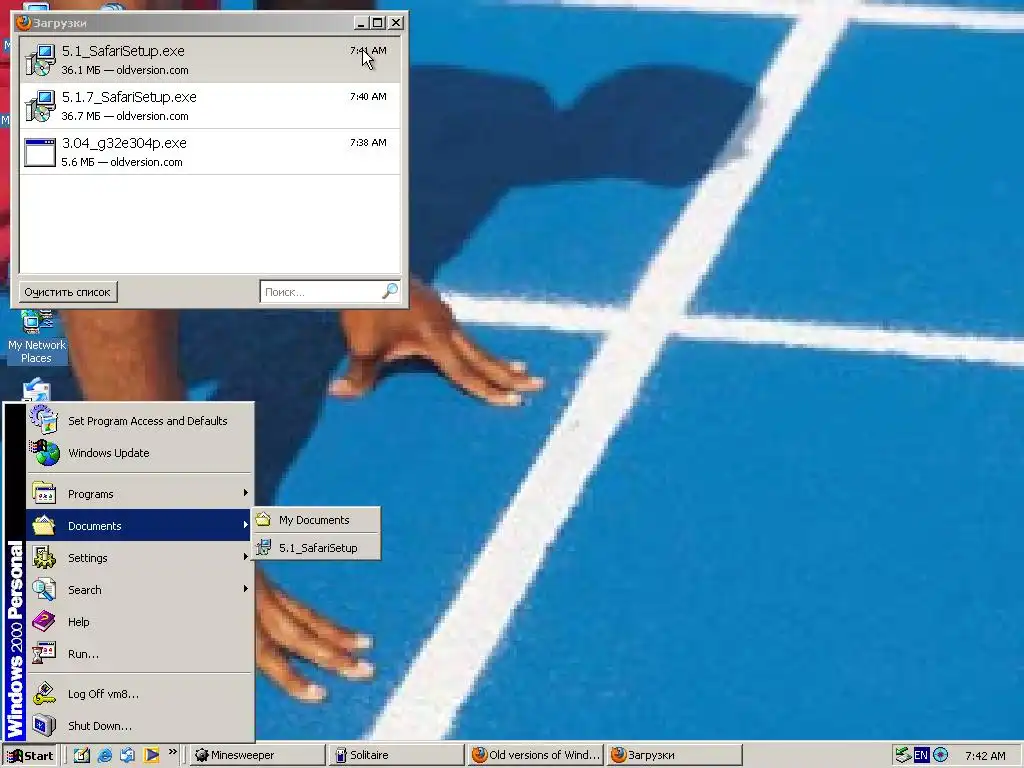1024x768 pixels.
Task: Click the Programs folder icon
Action: coord(44,493)
